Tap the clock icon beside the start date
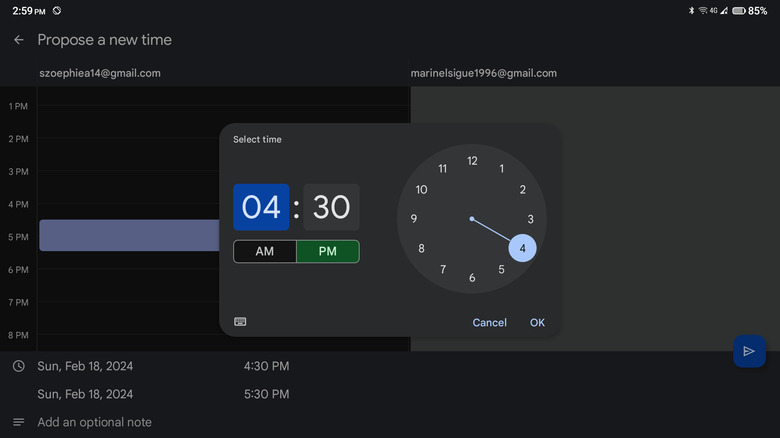The height and width of the screenshot is (438, 780). (19, 366)
